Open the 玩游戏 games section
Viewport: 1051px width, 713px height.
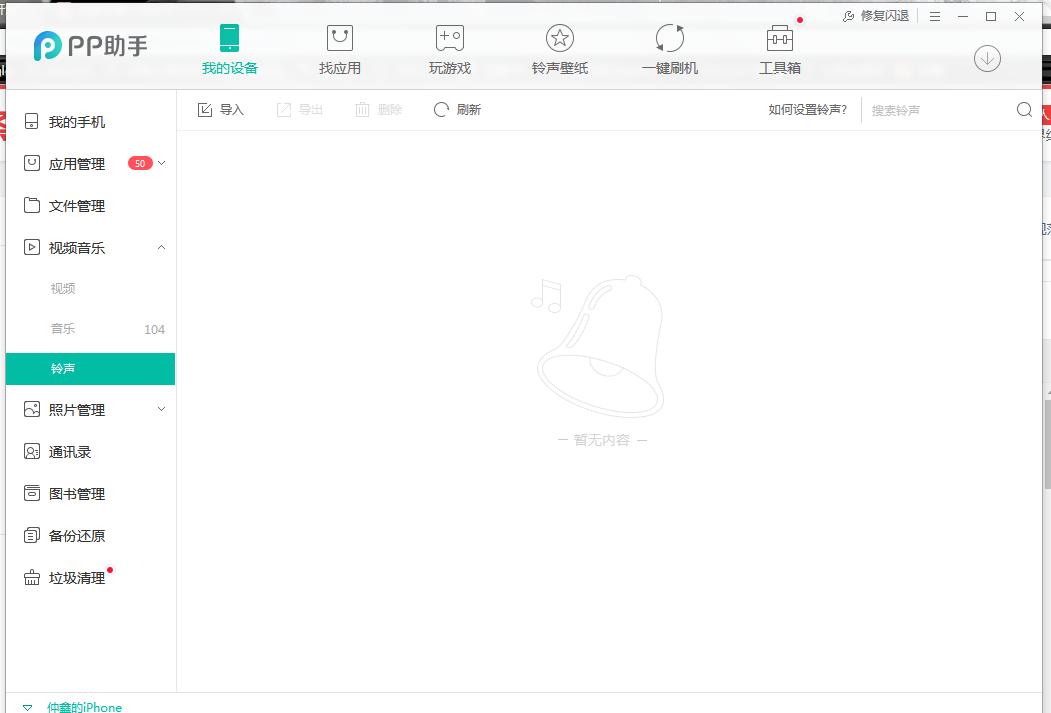[x=449, y=48]
